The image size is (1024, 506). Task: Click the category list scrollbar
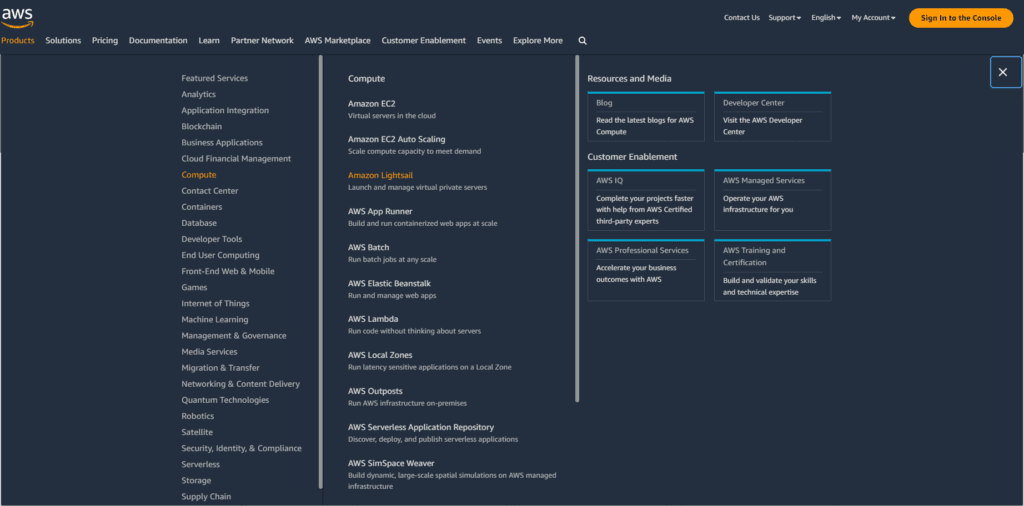pyautogui.click(x=321, y=272)
